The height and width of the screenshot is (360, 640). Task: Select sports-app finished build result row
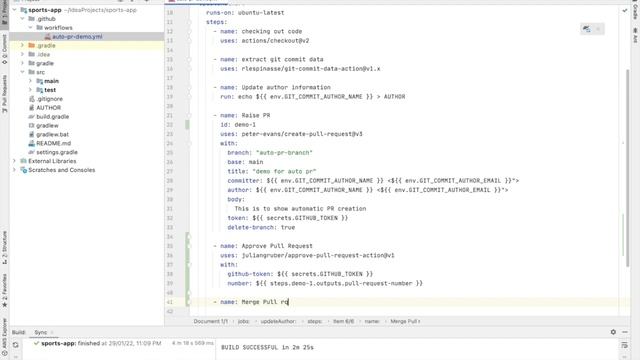click(x=118, y=344)
